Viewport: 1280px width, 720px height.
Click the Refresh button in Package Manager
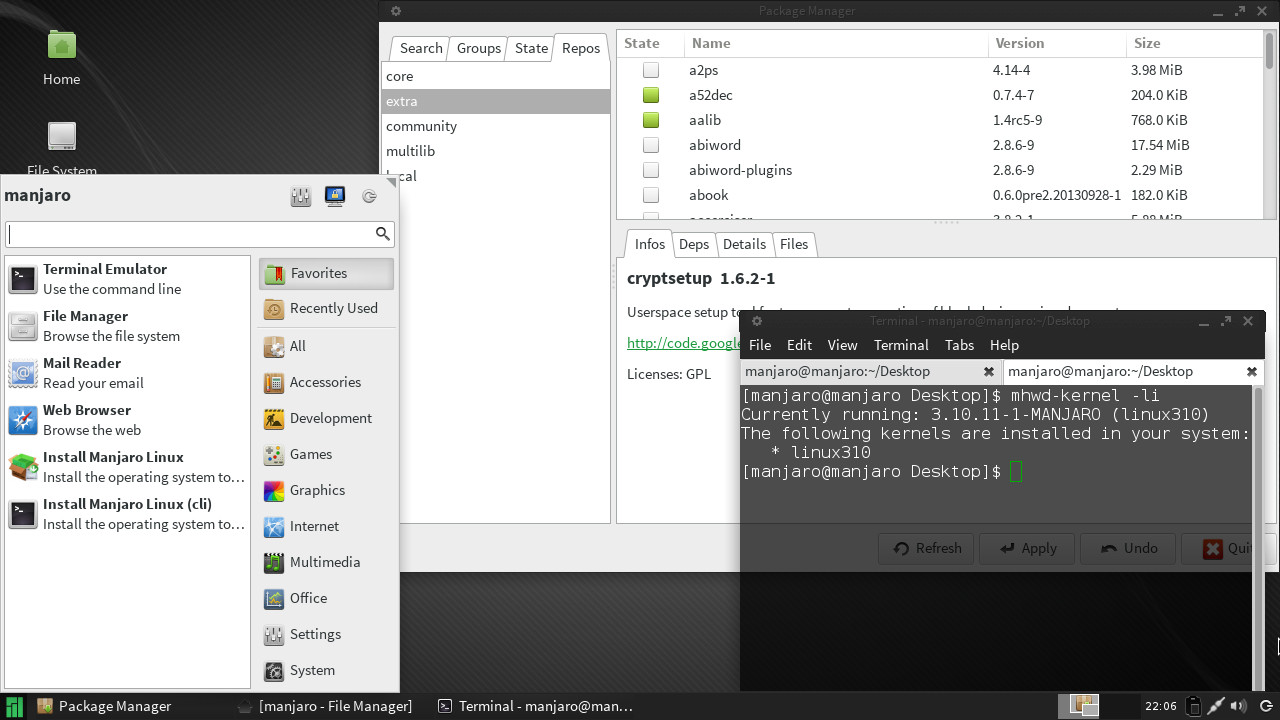click(926, 548)
